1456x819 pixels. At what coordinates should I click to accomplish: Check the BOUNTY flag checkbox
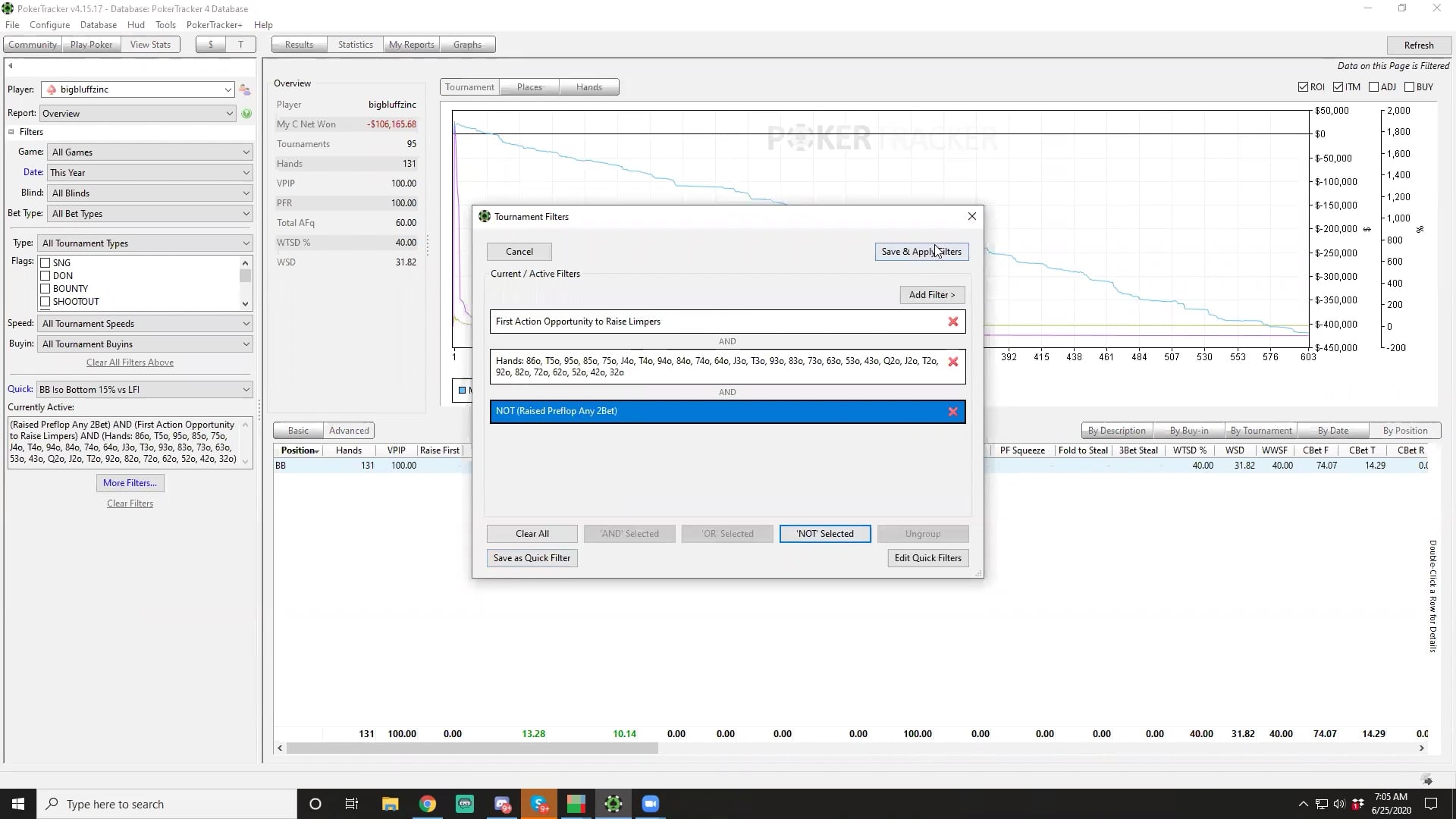pos(45,289)
